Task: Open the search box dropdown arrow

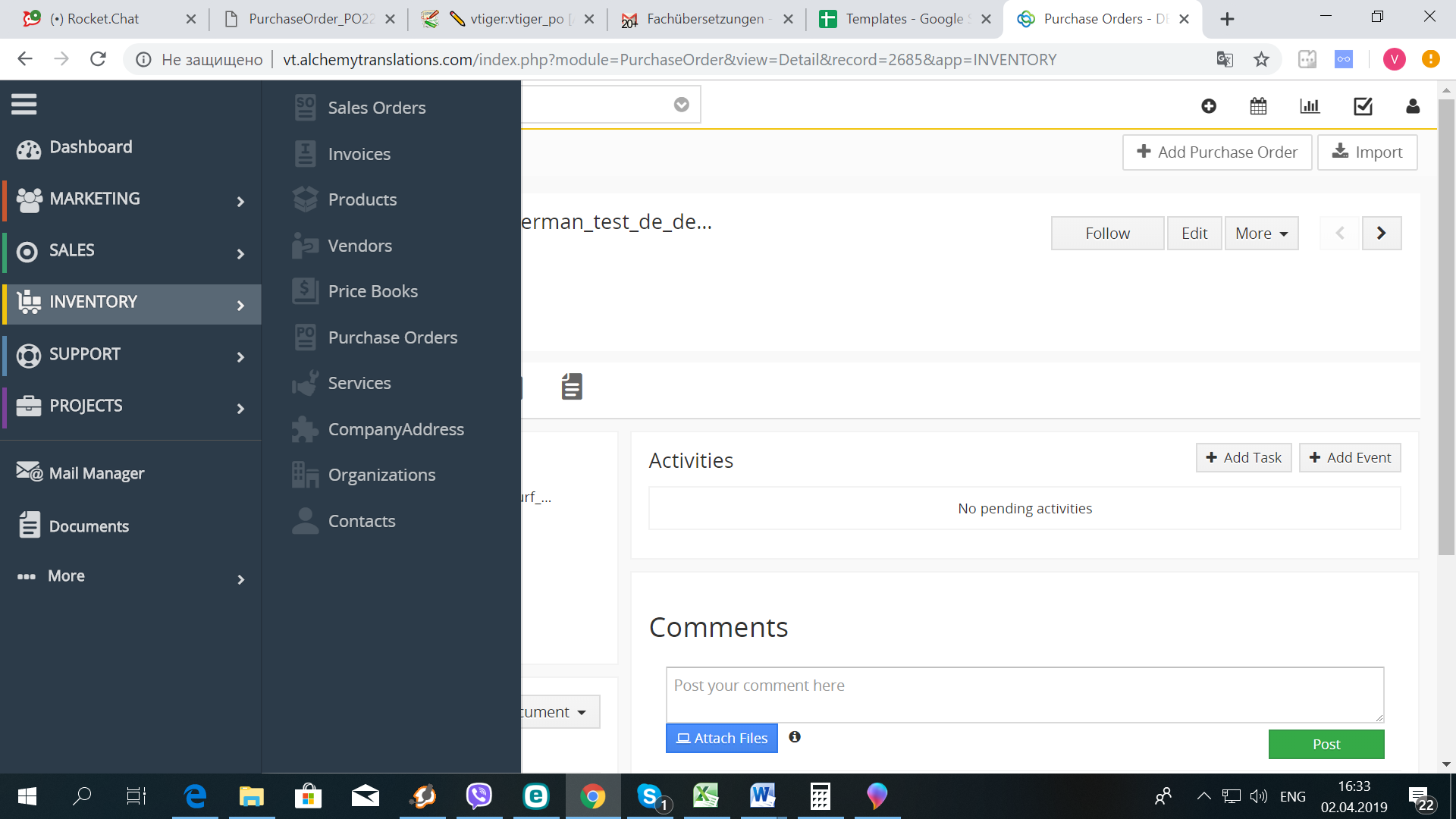Action: [x=681, y=105]
